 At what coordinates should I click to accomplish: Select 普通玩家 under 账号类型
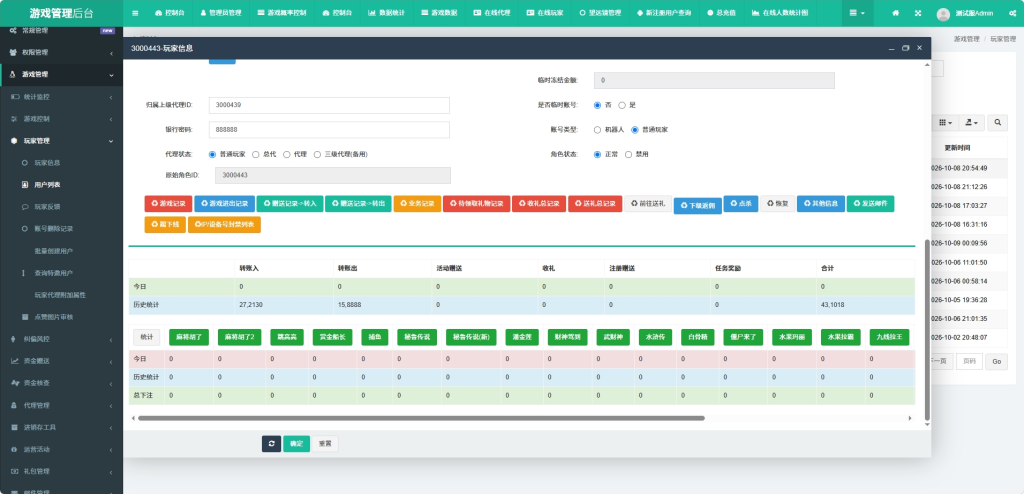point(635,129)
